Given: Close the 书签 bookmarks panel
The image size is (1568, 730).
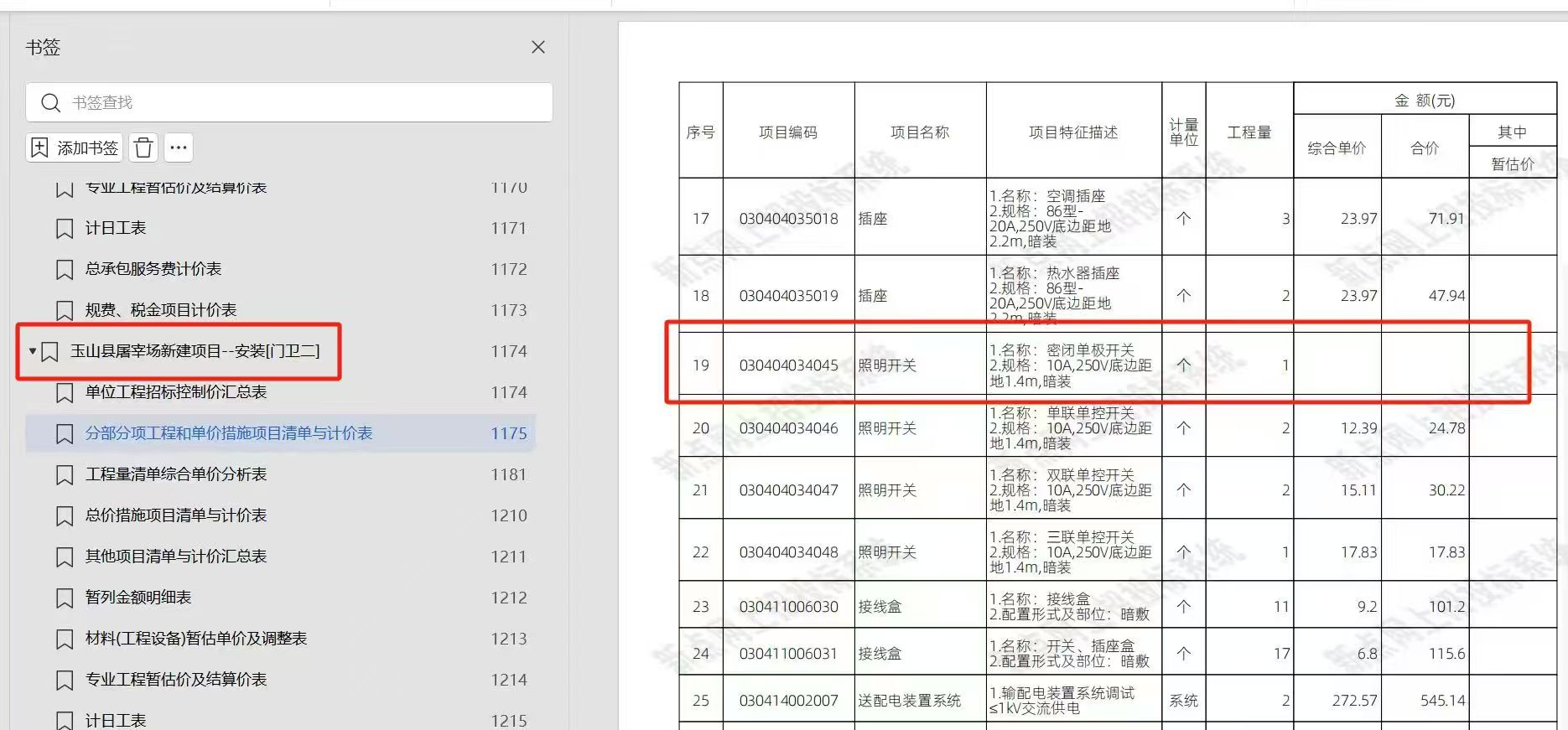Looking at the screenshot, I should 538,48.
